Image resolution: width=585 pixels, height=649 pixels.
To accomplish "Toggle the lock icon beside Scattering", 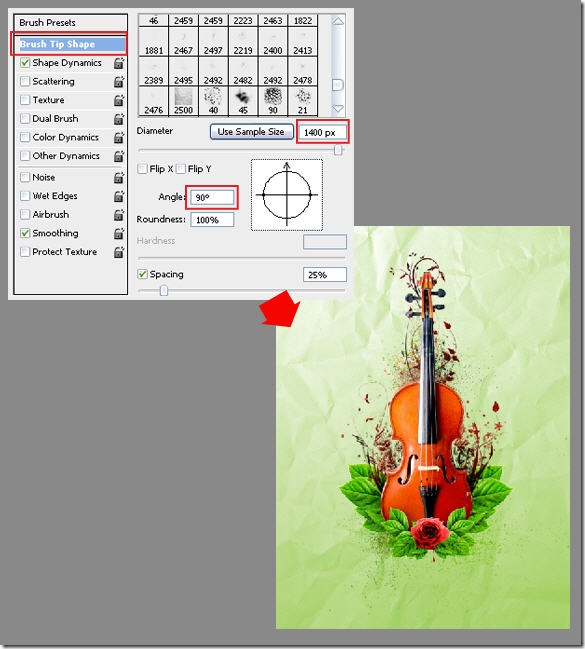I will pos(119,82).
